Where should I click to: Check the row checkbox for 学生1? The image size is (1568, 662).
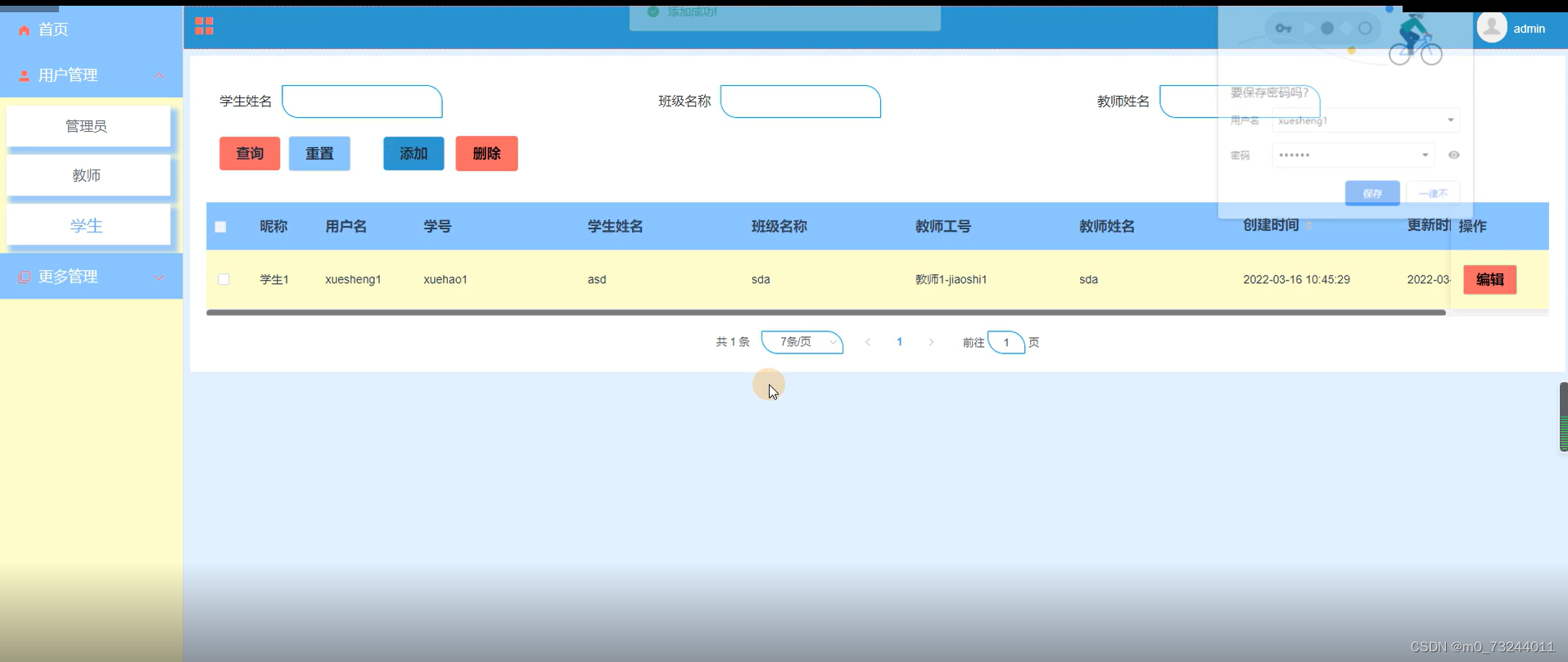click(224, 280)
